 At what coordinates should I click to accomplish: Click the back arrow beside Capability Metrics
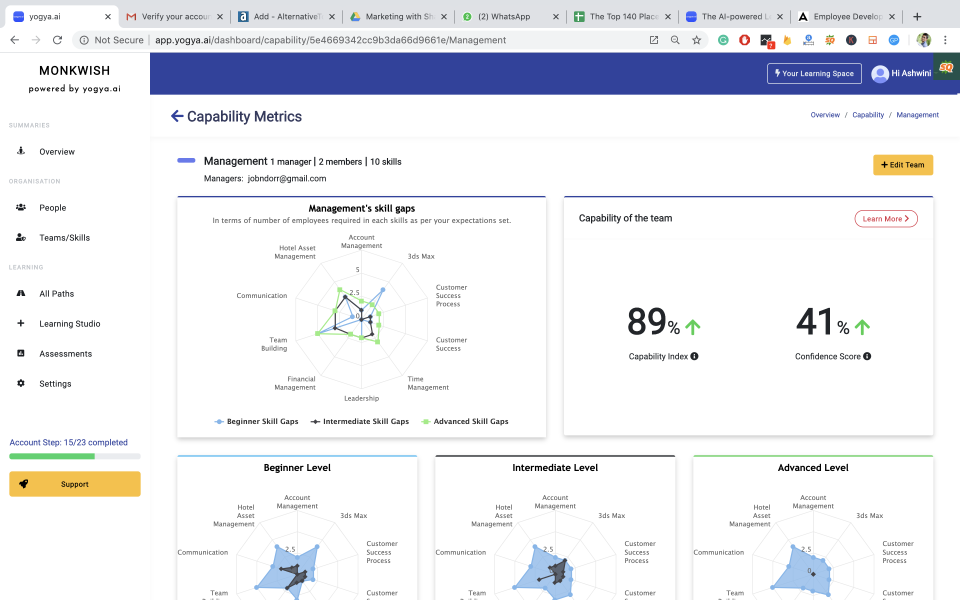tap(177, 117)
